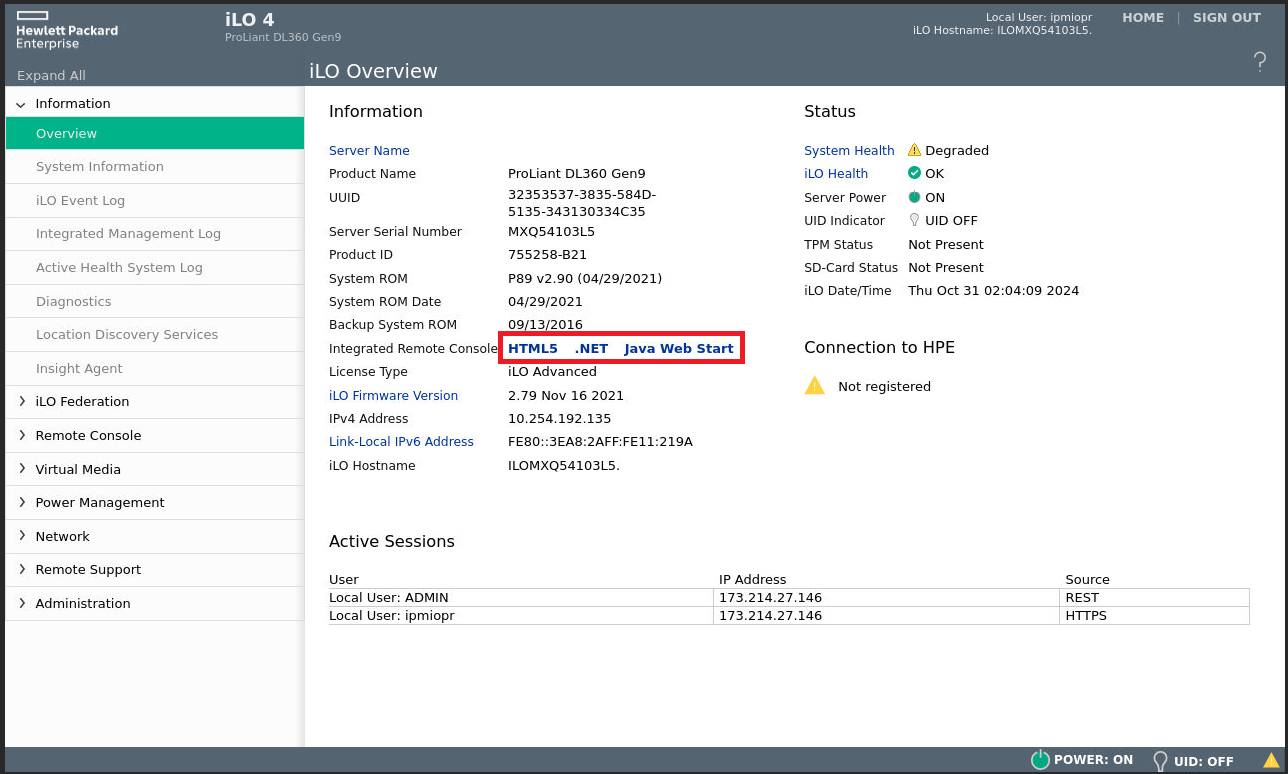Viewport: 1288px width, 774px height.
Task: Launch Java Web Start console
Action: coord(679,348)
